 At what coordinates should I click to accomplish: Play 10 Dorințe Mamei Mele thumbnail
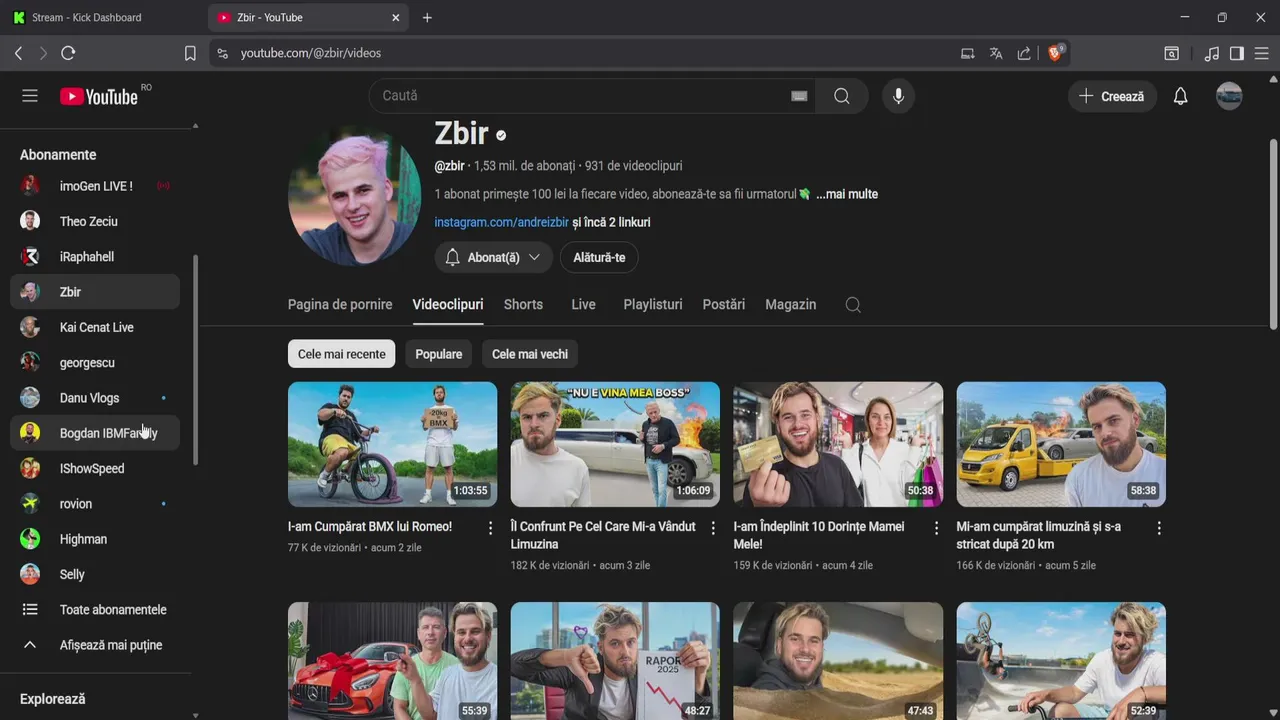(x=838, y=444)
